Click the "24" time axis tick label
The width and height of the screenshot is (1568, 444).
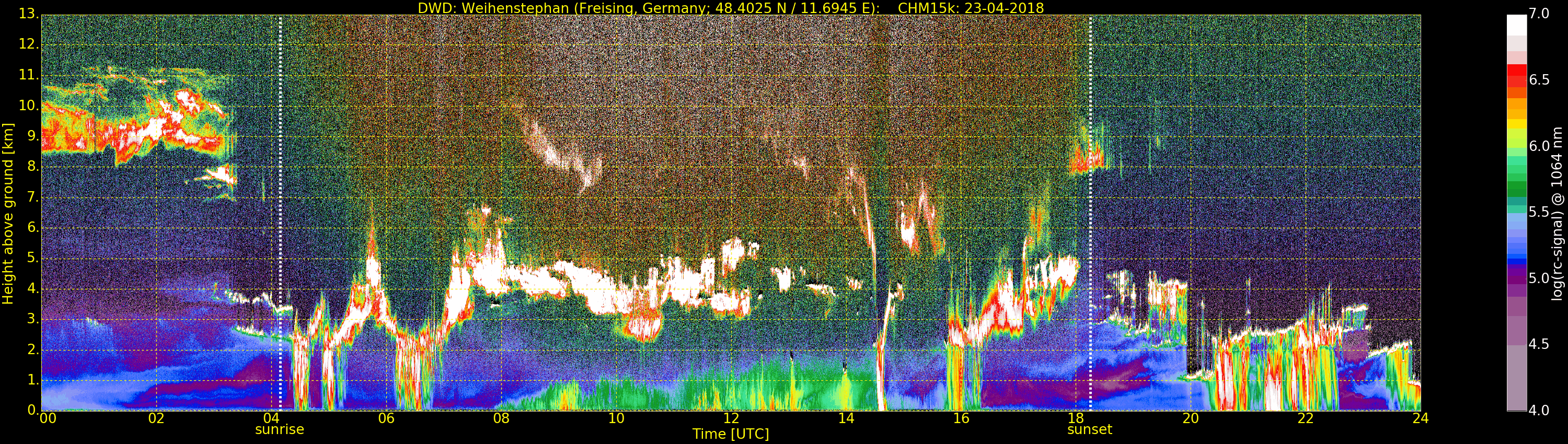click(x=1421, y=418)
